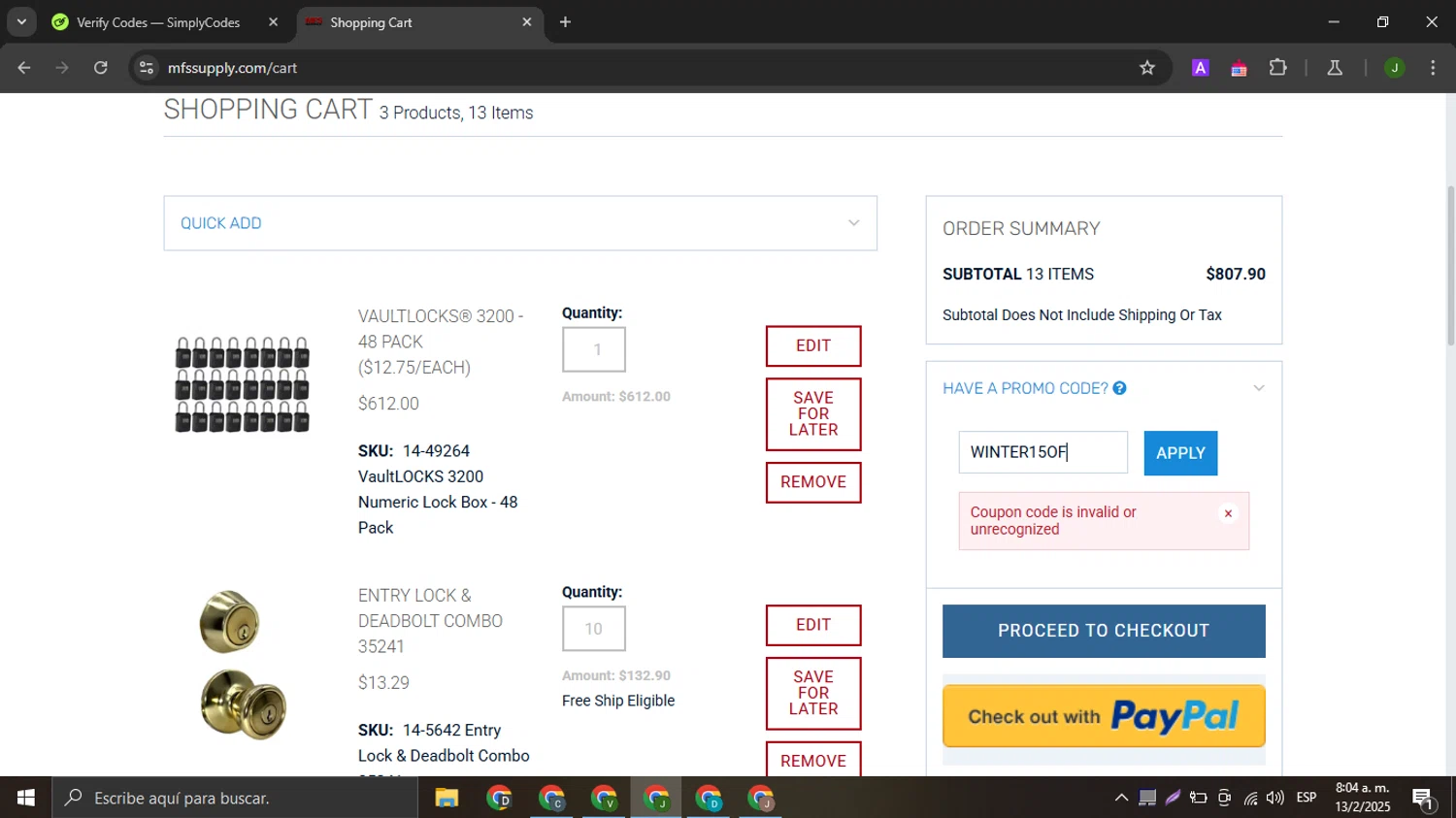Open a new tab with plus button
This screenshot has width=1456, height=818.
[565, 22]
